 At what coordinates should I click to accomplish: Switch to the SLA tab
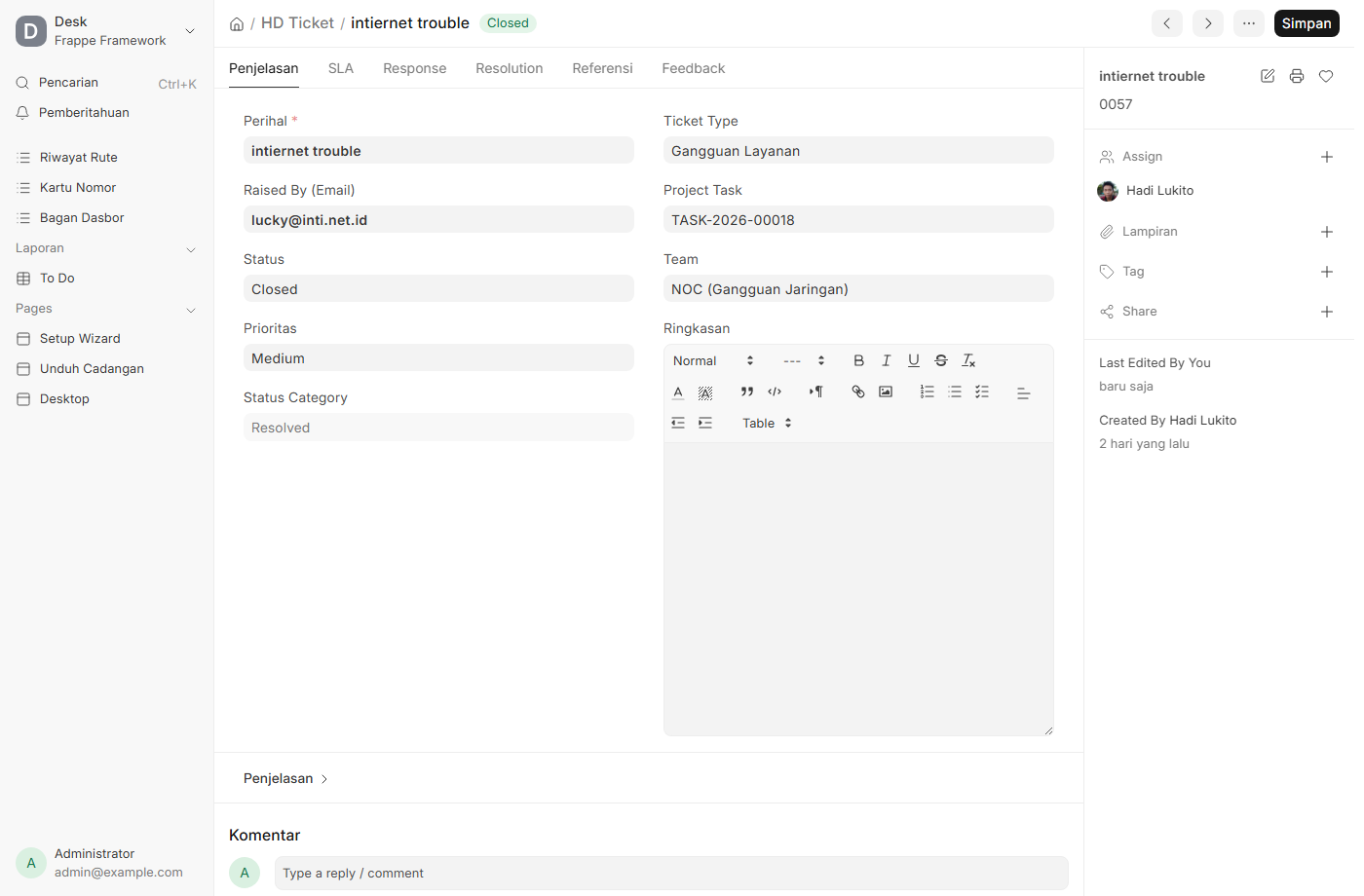tap(341, 68)
